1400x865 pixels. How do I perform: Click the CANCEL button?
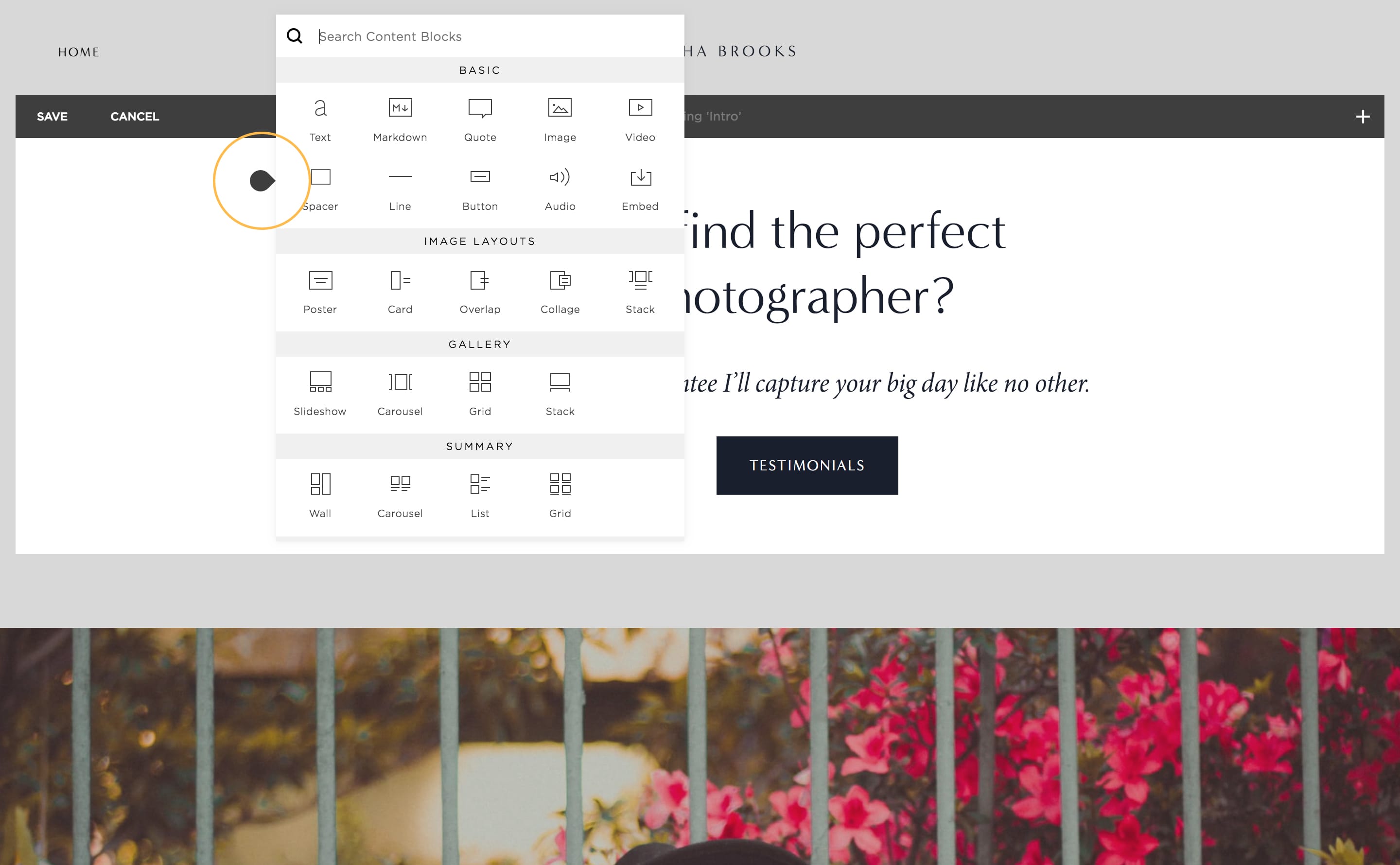point(135,116)
